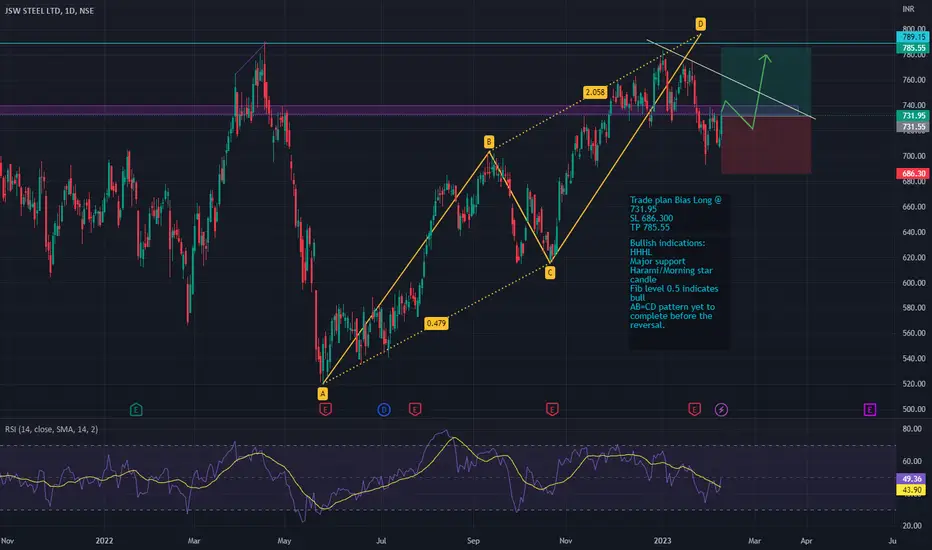Open the red earnings marker above the 2023 label
The image size is (932, 550).
tap(694, 409)
